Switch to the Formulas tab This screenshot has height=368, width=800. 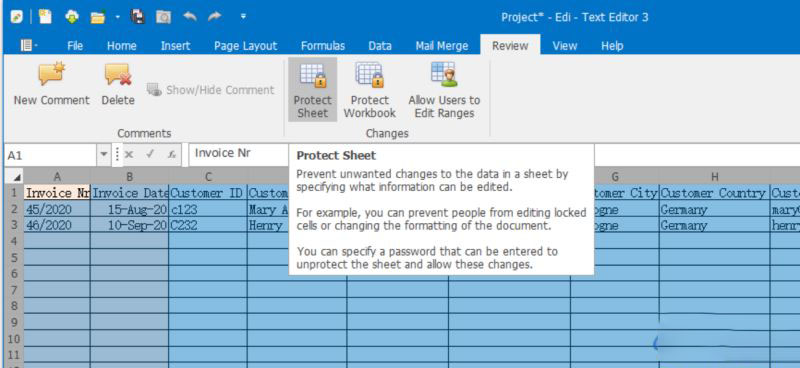323,46
